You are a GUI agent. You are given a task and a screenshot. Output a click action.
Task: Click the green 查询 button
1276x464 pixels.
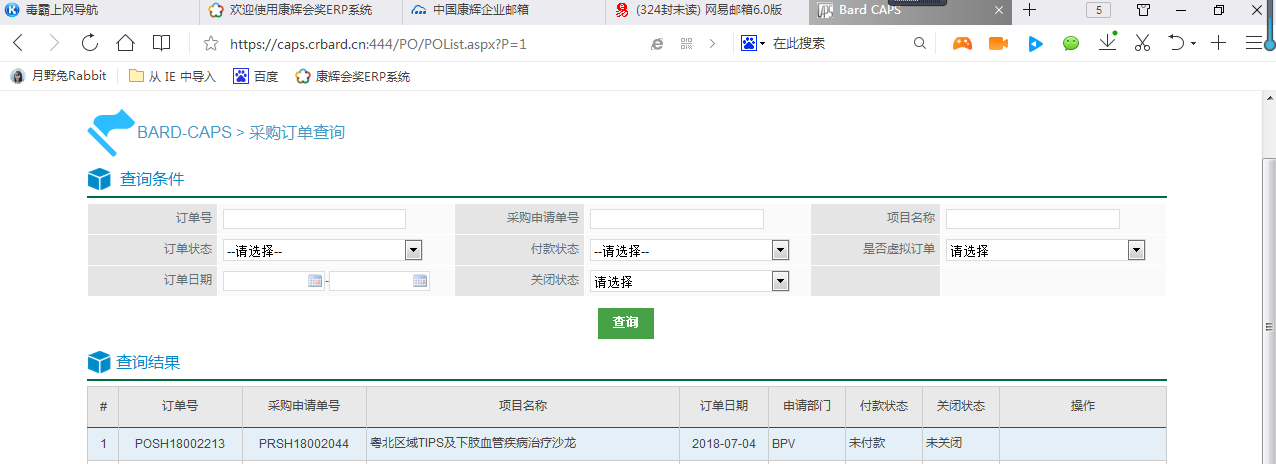(x=625, y=323)
